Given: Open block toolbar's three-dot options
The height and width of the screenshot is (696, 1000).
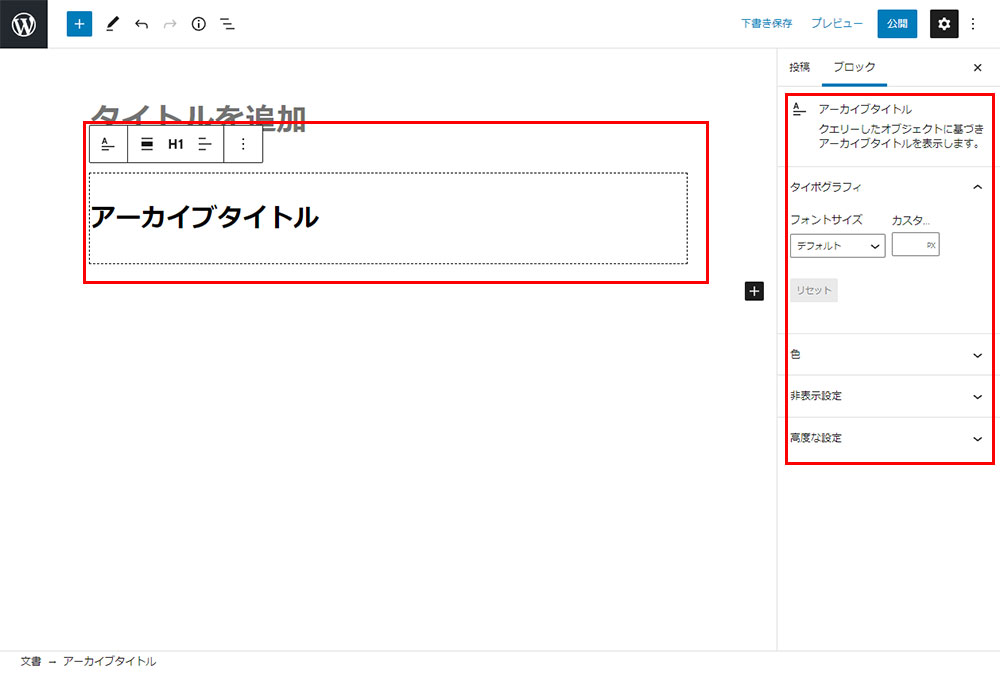Looking at the screenshot, I should pos(243,144).
